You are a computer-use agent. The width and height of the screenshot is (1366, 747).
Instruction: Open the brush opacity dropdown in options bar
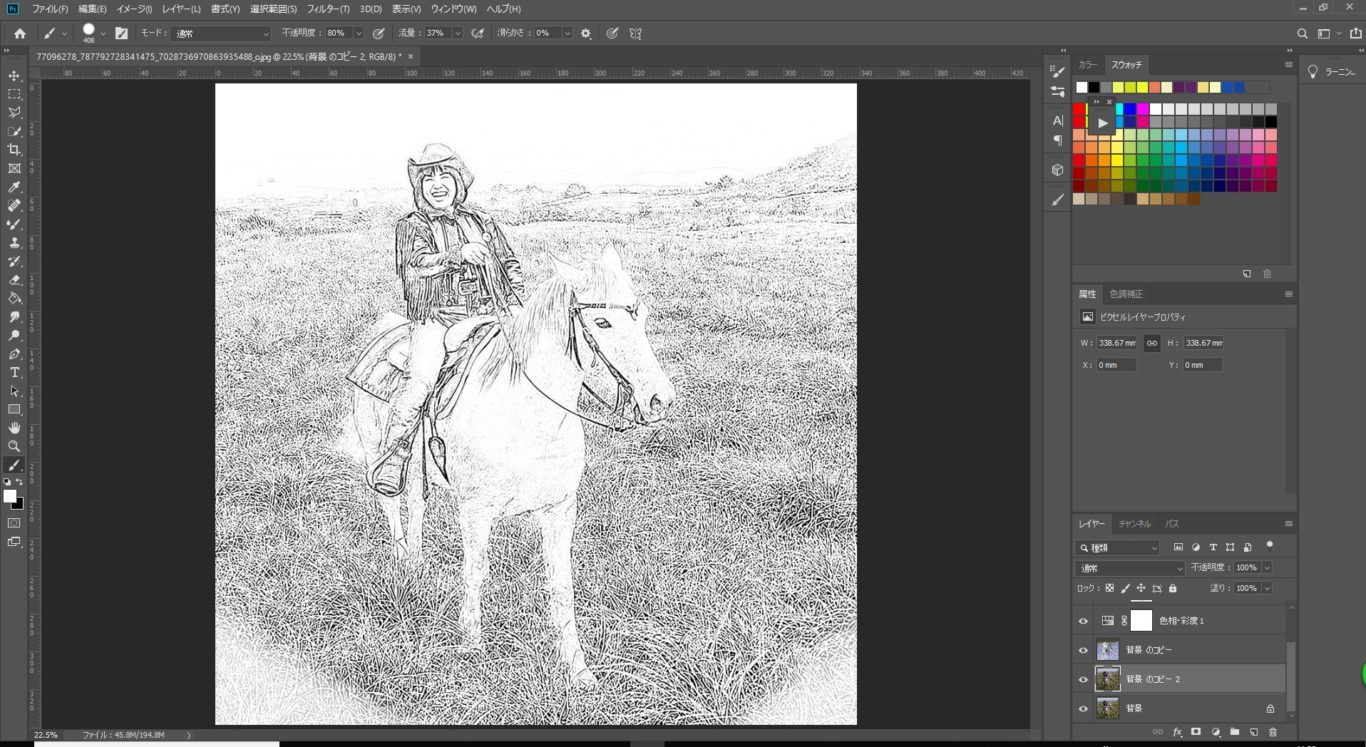pyautogui.click(x=358, y=33)
